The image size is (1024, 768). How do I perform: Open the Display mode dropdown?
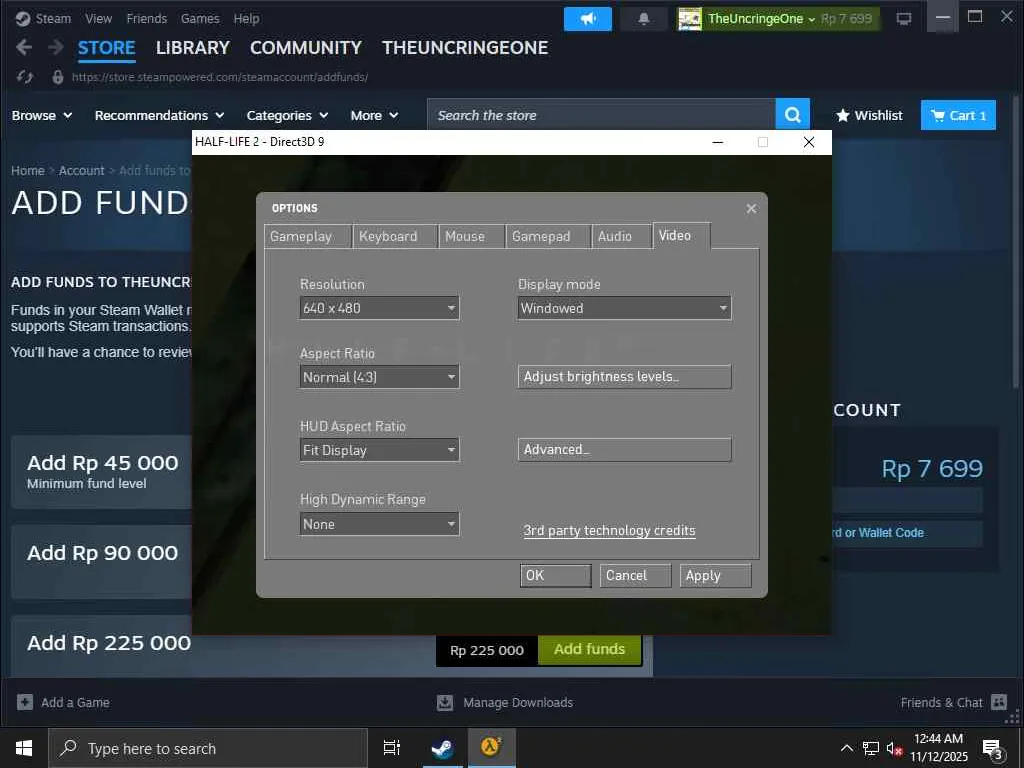click(624, 308)
